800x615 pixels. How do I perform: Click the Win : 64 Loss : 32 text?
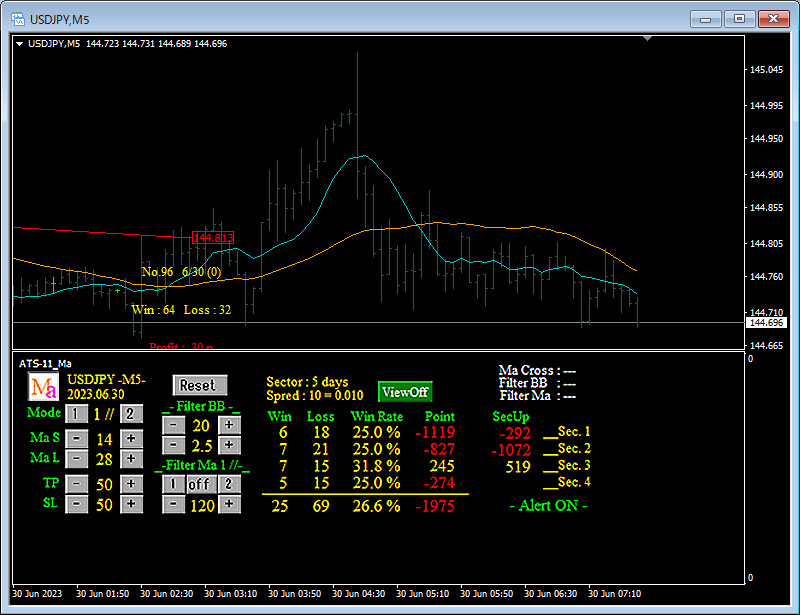tap(181, 310)
